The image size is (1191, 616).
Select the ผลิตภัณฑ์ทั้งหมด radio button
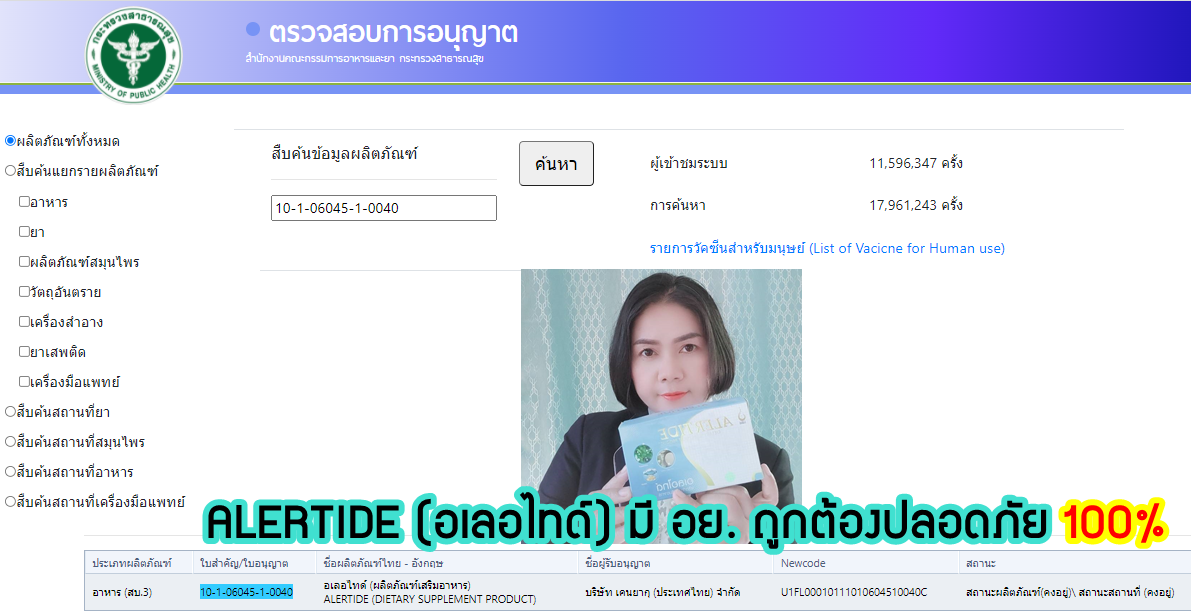(x=11, y=141)
